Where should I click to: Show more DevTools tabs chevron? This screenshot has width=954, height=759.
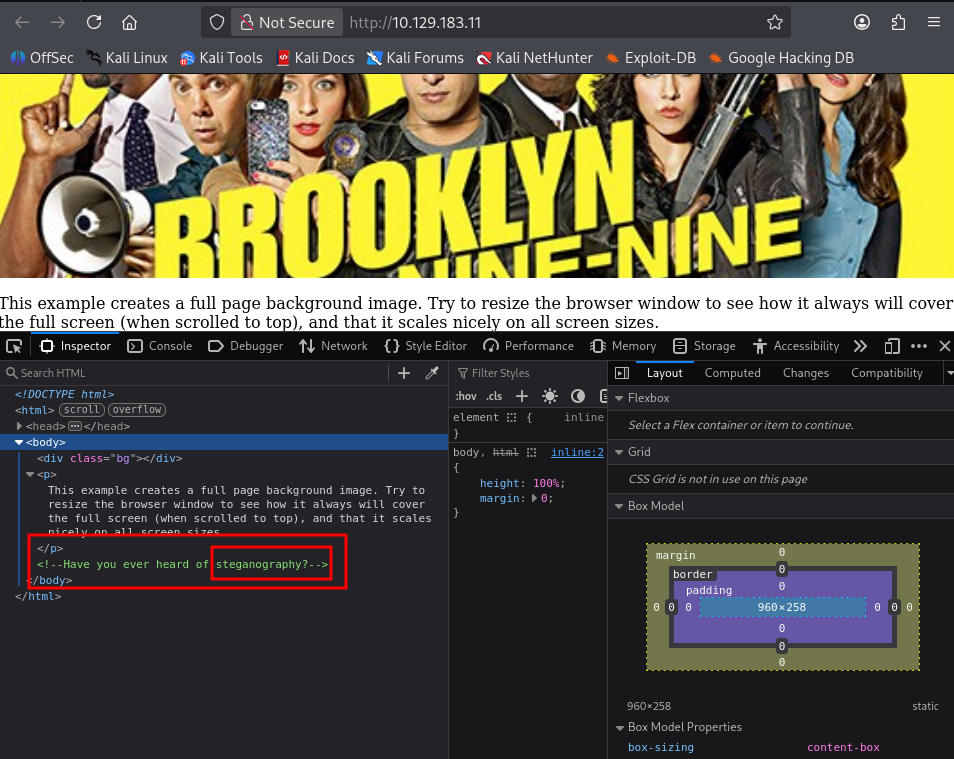(860, 346)
